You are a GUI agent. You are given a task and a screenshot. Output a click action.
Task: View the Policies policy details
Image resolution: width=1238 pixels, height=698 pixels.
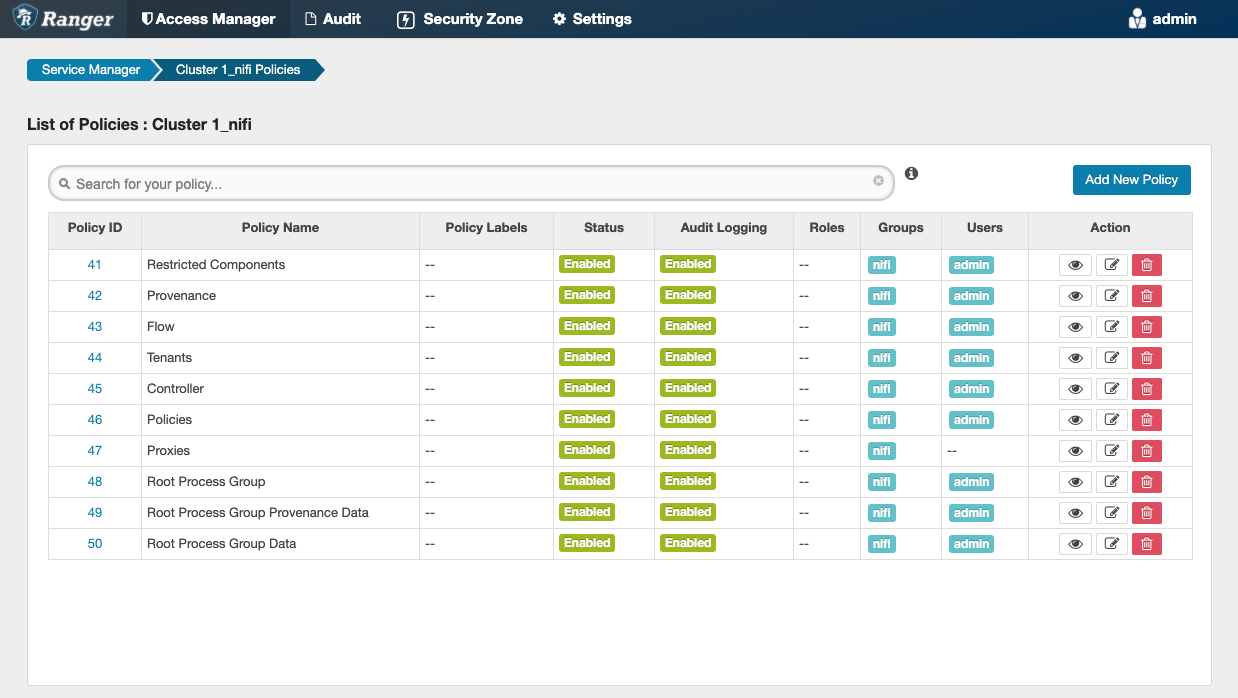pyautogui.click(x=1075, y=420)
